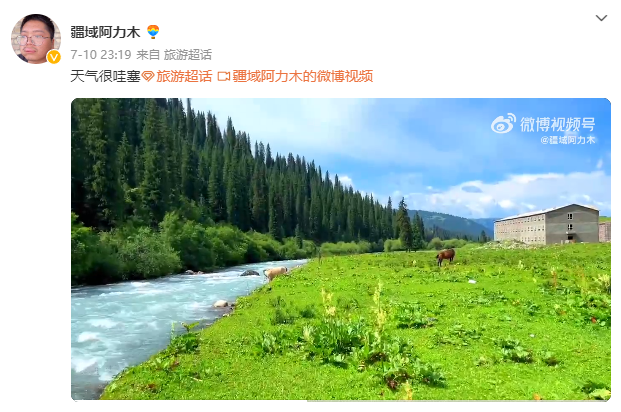The height and width of the screenshot is (412, 621).
Task: Click the white animal by the river
Action: coord(275,273)
